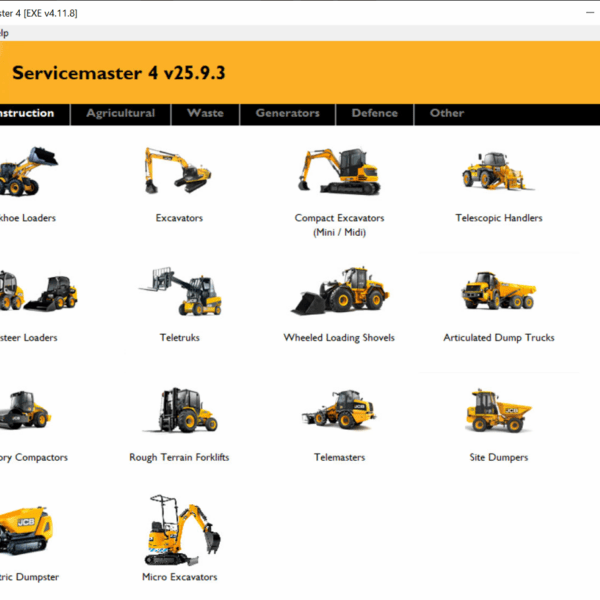Switch to the Construction tab

click(34, 114)
